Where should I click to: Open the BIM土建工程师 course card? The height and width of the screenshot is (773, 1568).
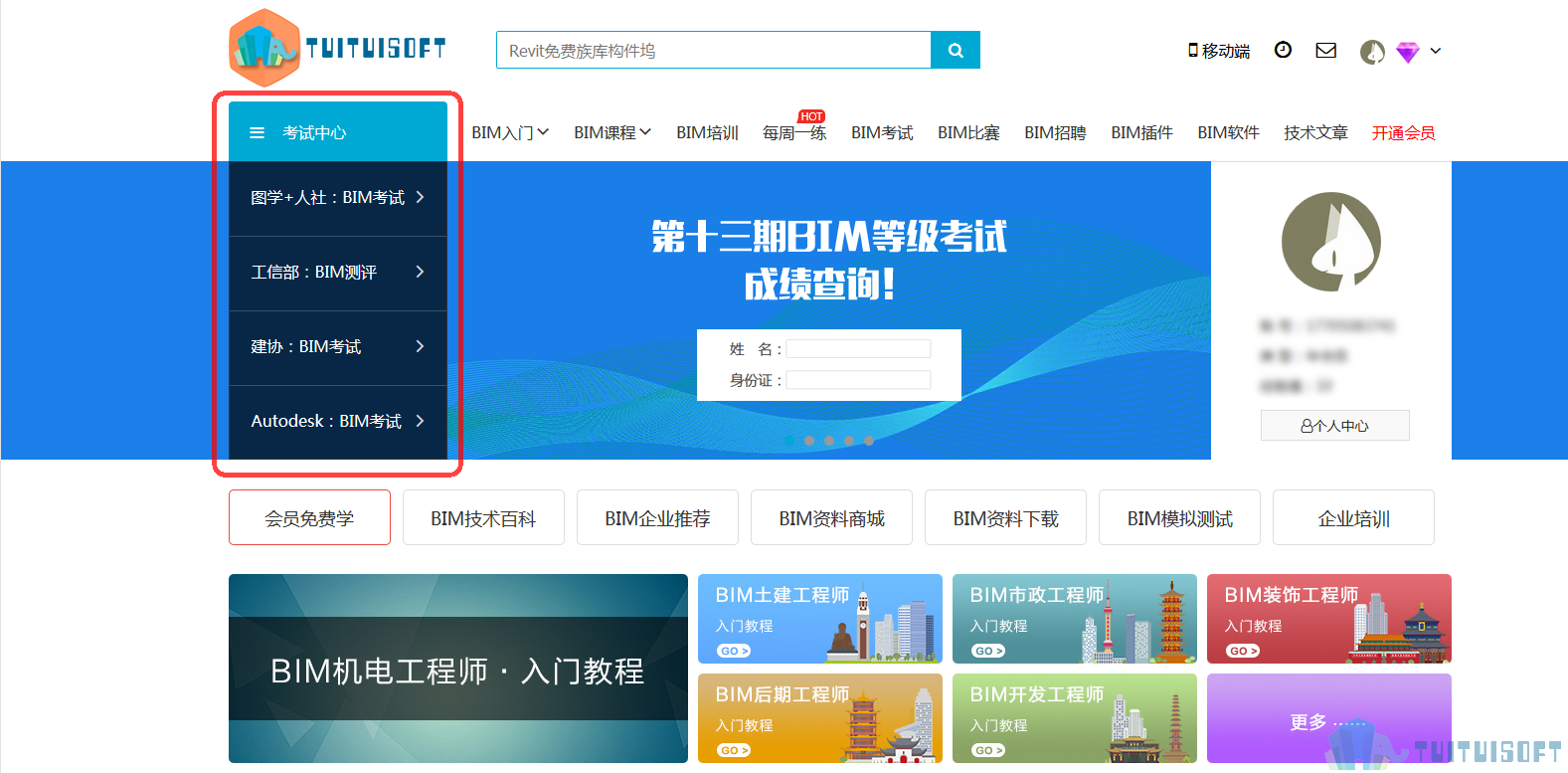coord(820,619)
